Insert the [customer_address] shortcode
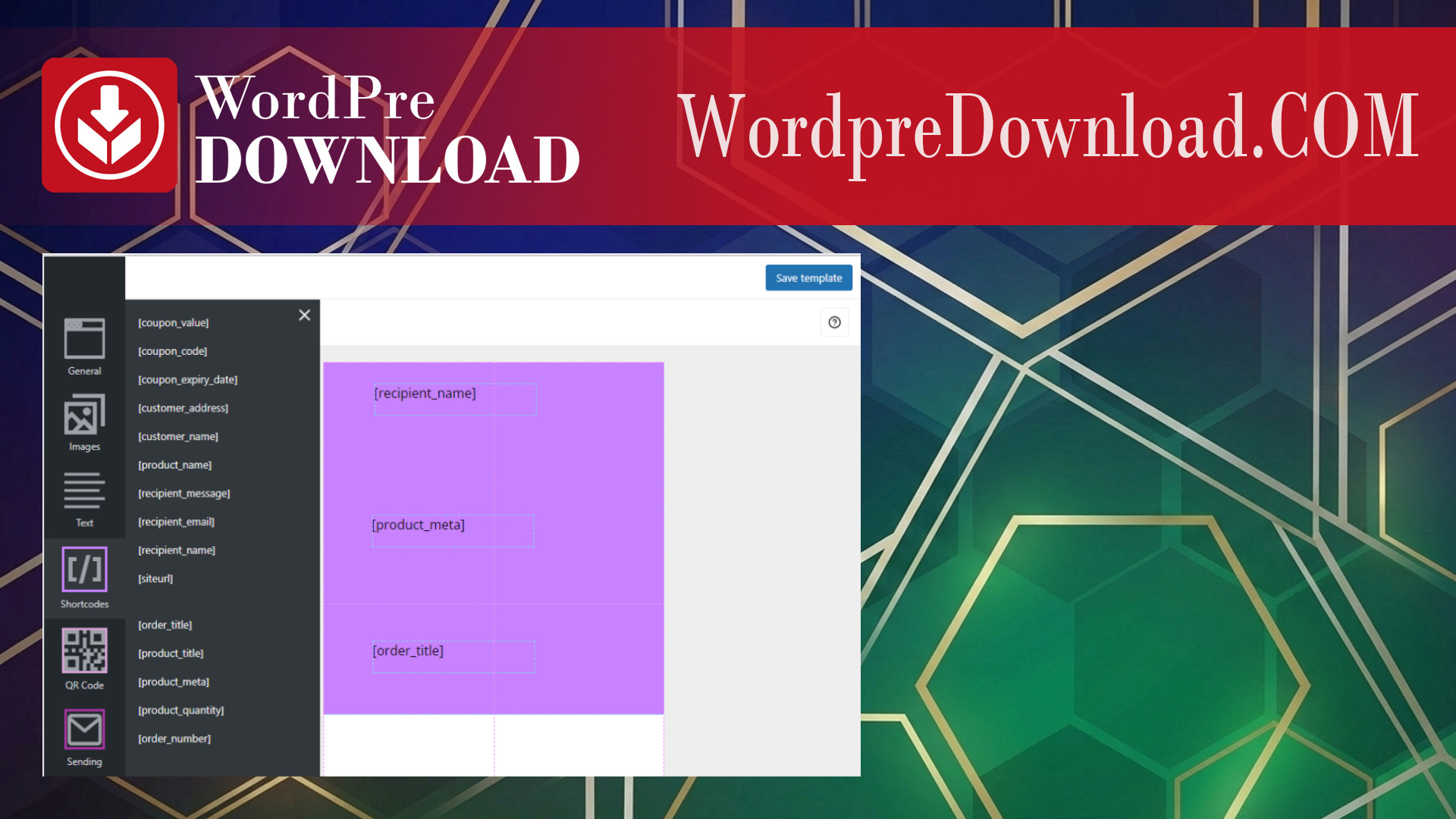This screenshot has width=1456, height=819. 183,408
